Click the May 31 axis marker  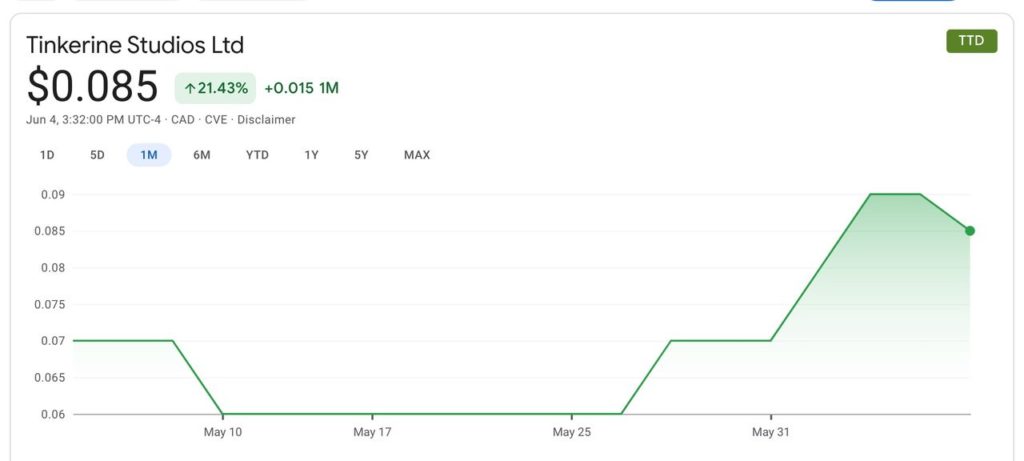click(770, 432)
